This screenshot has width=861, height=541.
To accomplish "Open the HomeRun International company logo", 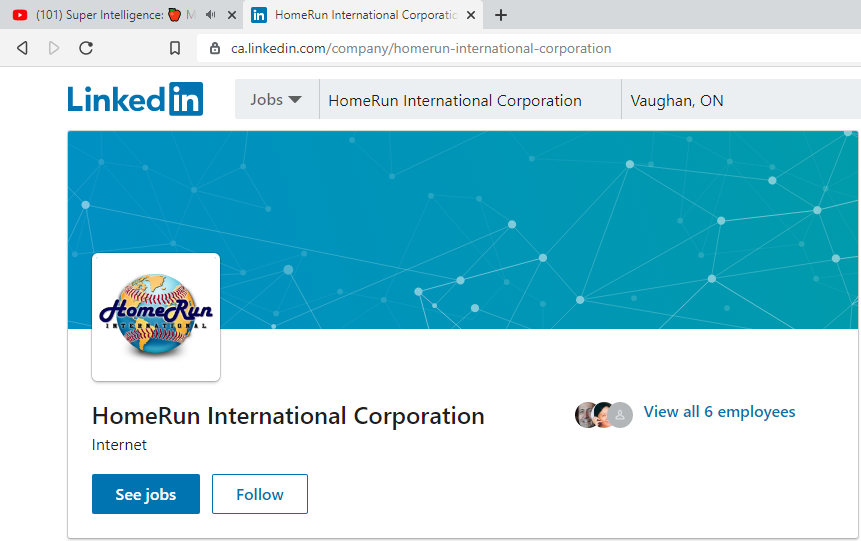I will click(x=156, y=317).
